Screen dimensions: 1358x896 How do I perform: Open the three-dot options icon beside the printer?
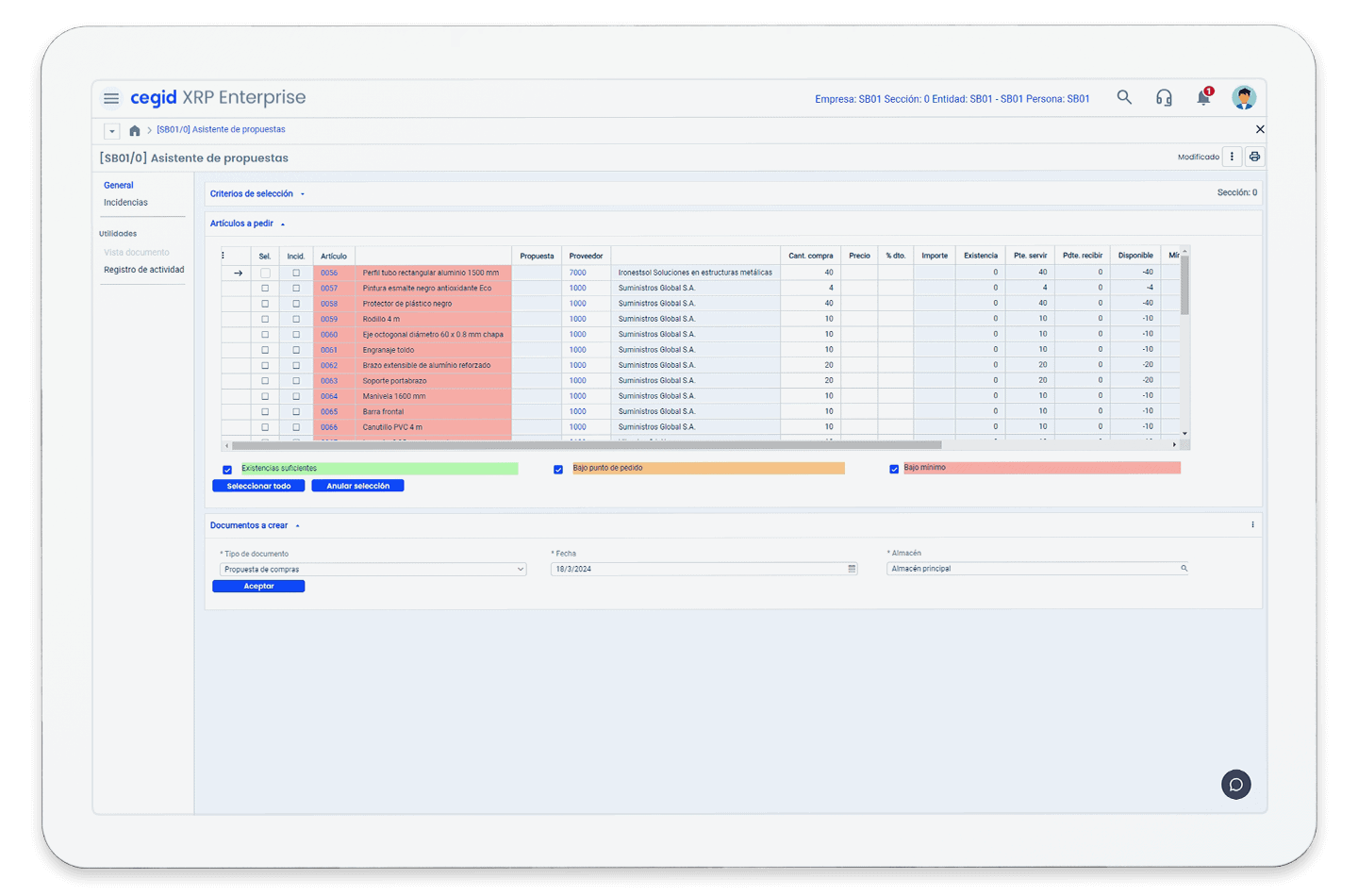pyautogui.click(x=1233, y=156)
